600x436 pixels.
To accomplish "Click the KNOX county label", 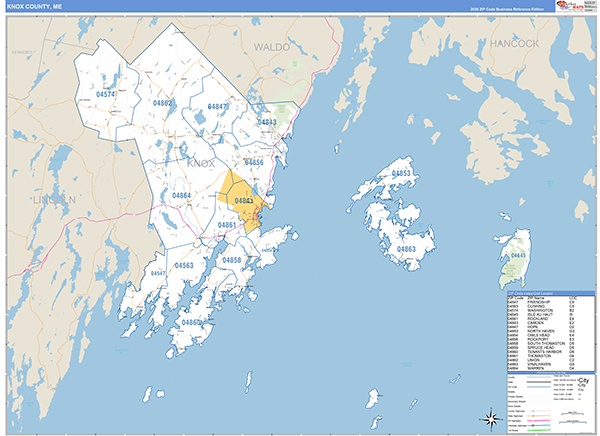I will [201, 163].
